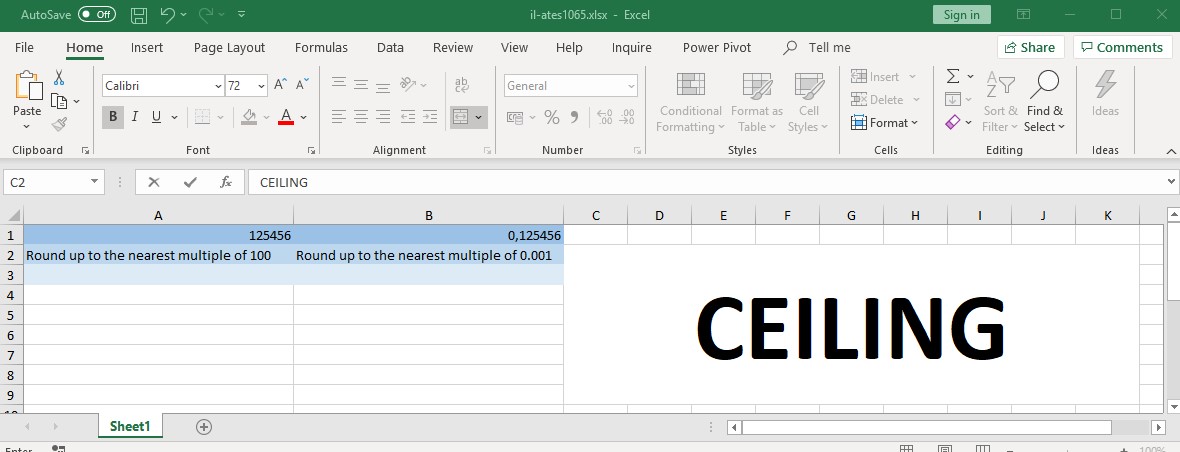Click the Sign in button
Image resolution: width=1180 pixels, height=452 pixels.
pyautogui.click(x=962, y=14)
